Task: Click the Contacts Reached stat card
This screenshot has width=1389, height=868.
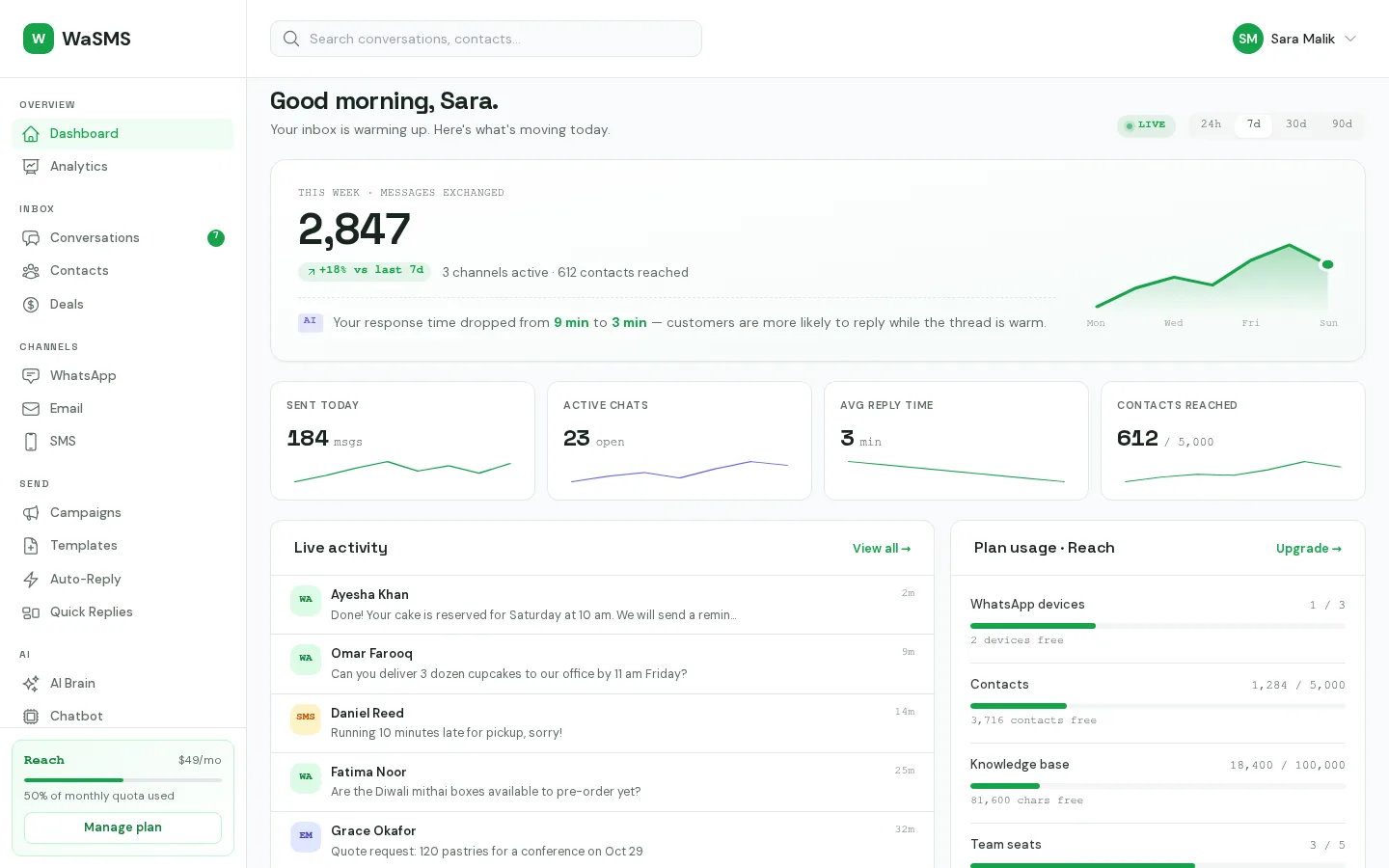Action: tap(1233, 441)
